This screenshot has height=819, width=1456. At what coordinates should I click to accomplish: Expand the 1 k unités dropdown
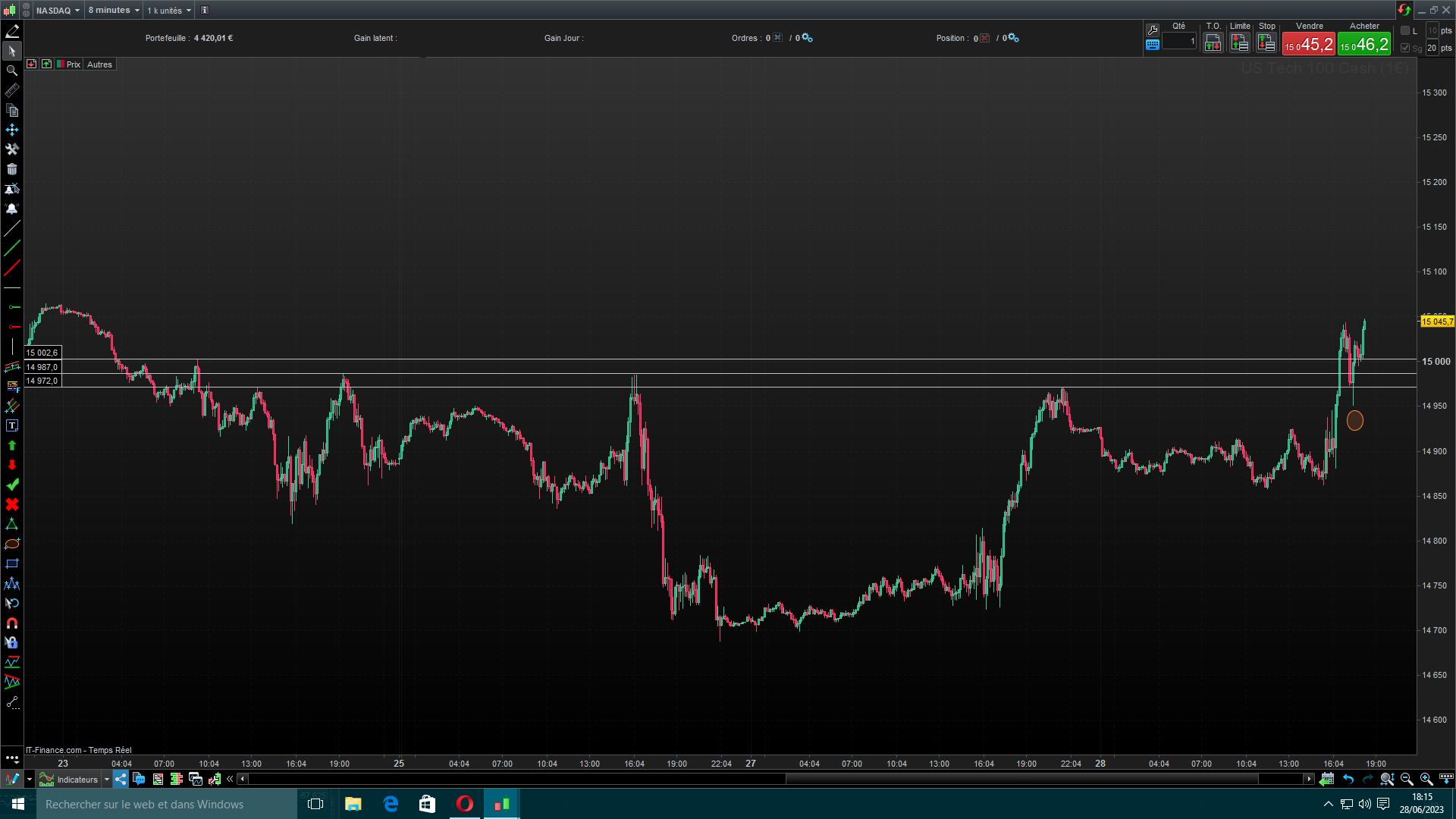point(169,11)
